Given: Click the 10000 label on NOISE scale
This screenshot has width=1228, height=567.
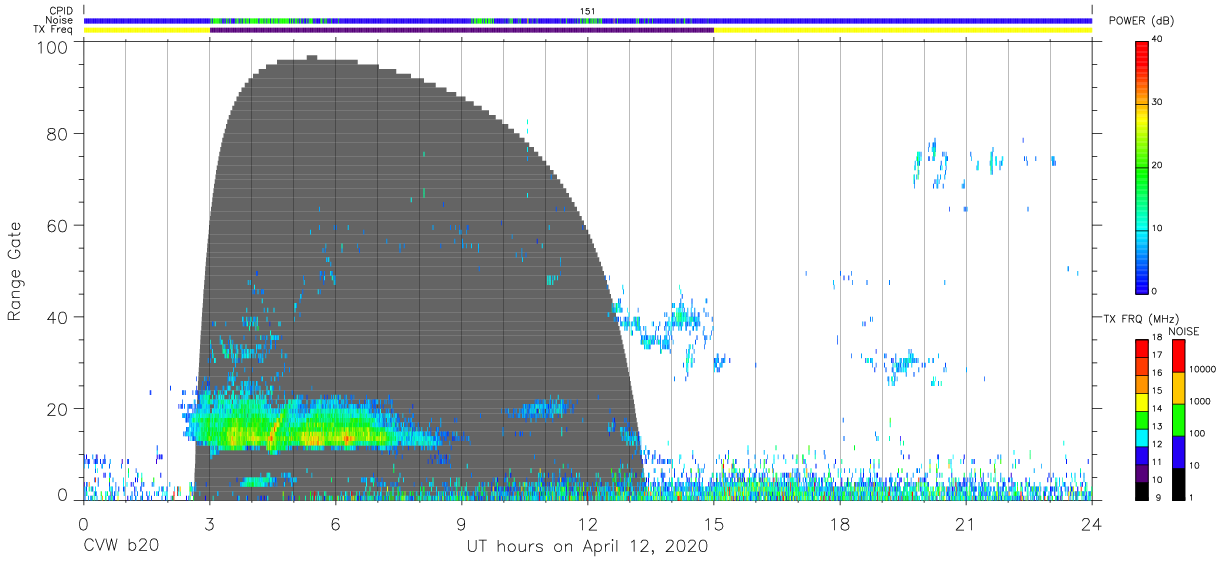Looking at the screenshot, I should [x=1203, y=370].
